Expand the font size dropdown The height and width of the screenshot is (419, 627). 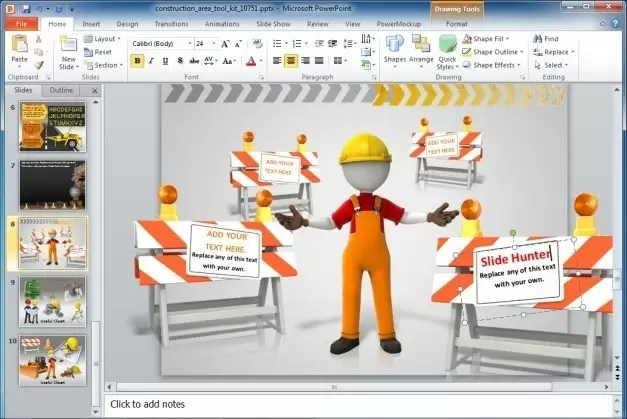click(214, 44)
